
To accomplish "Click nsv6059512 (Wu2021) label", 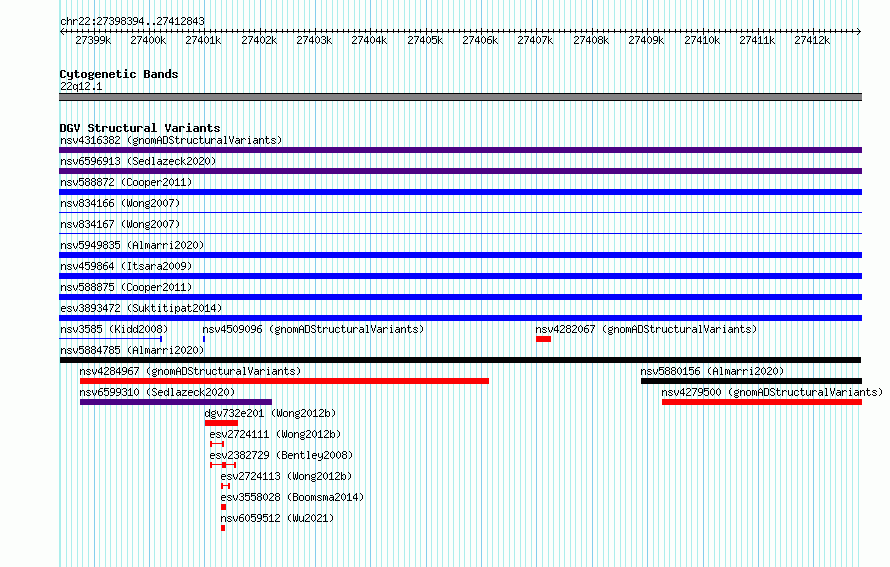I will tap(277, 518).
